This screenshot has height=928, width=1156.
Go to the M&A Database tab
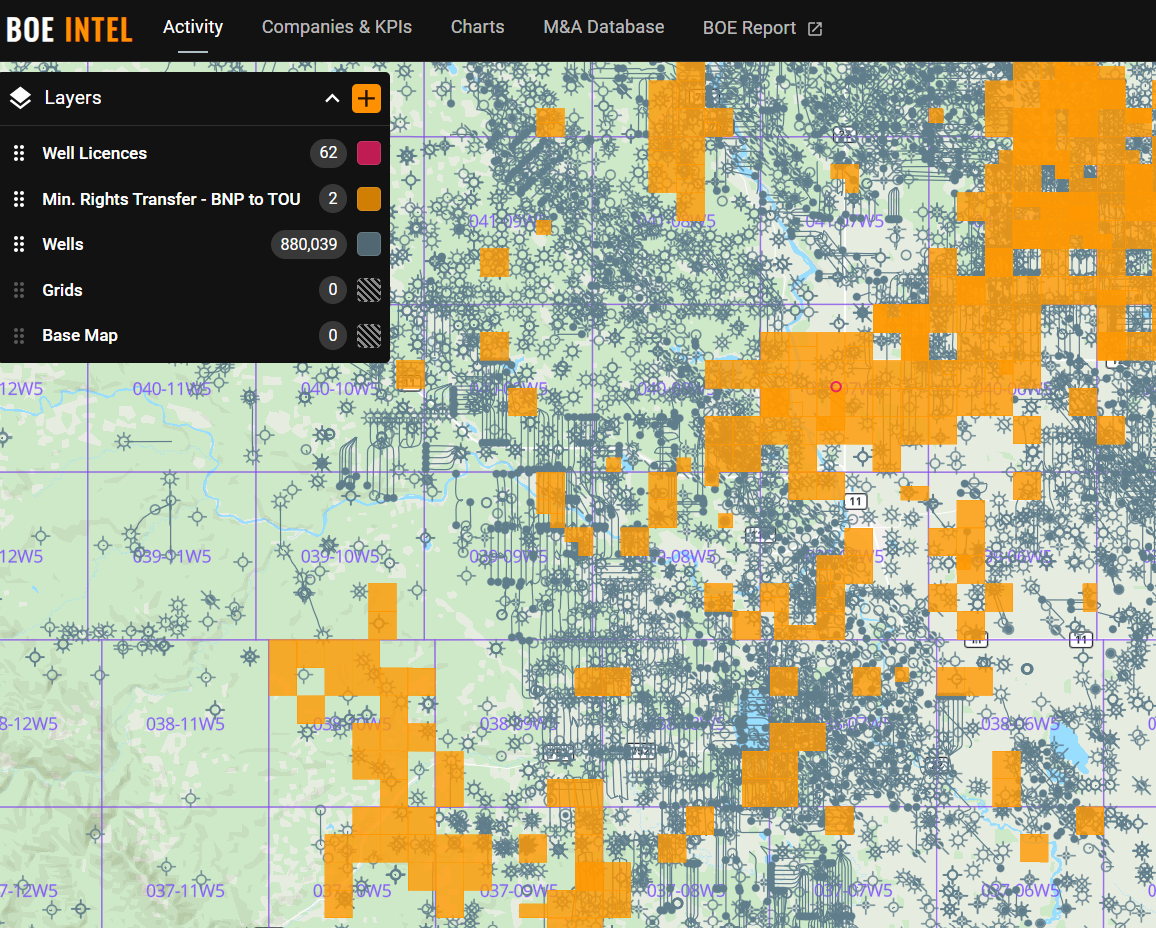coord(604,27)
